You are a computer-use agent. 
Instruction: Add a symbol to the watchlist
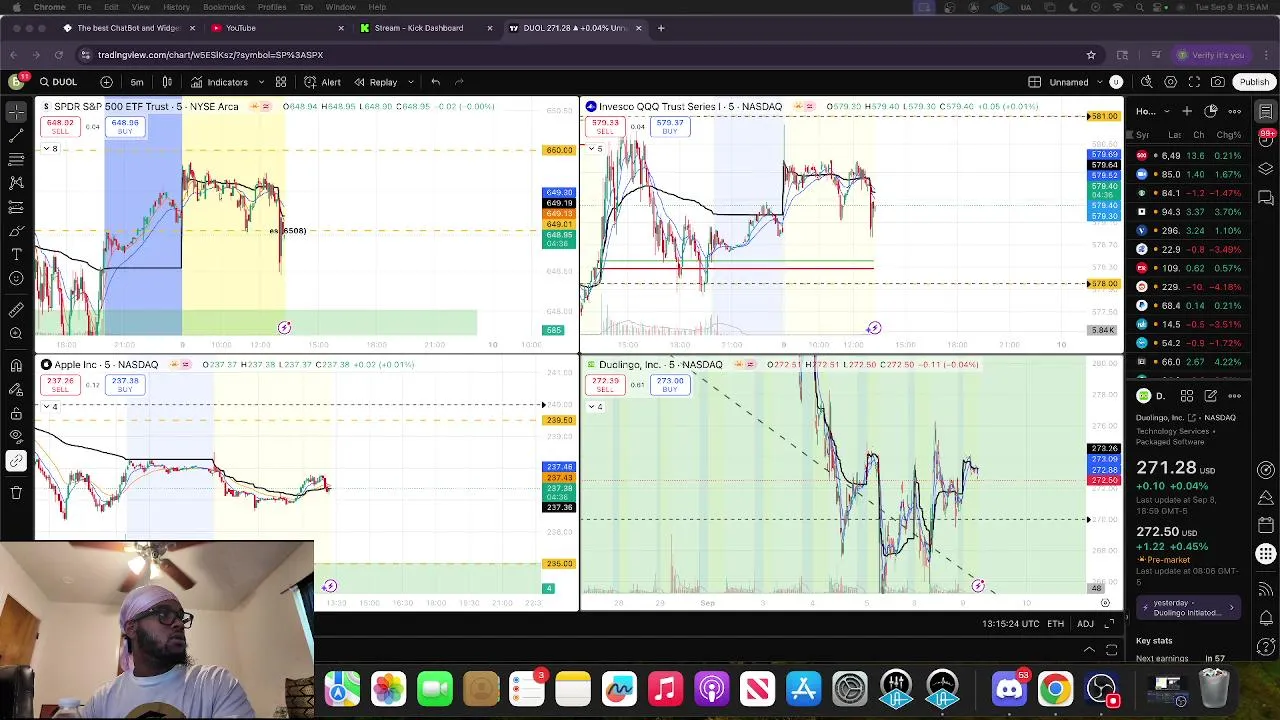[x=1187, y=111]
